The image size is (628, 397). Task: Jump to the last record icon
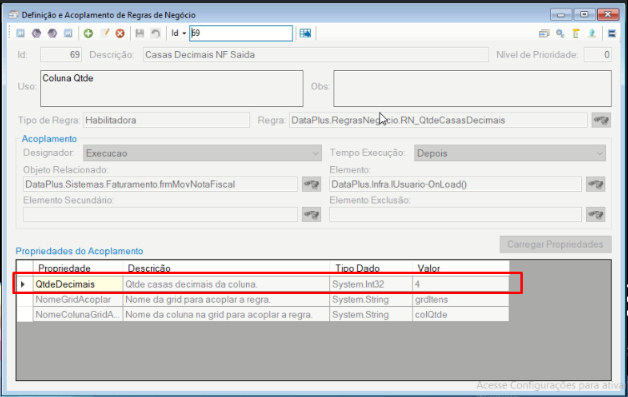(x=68, y=33)
